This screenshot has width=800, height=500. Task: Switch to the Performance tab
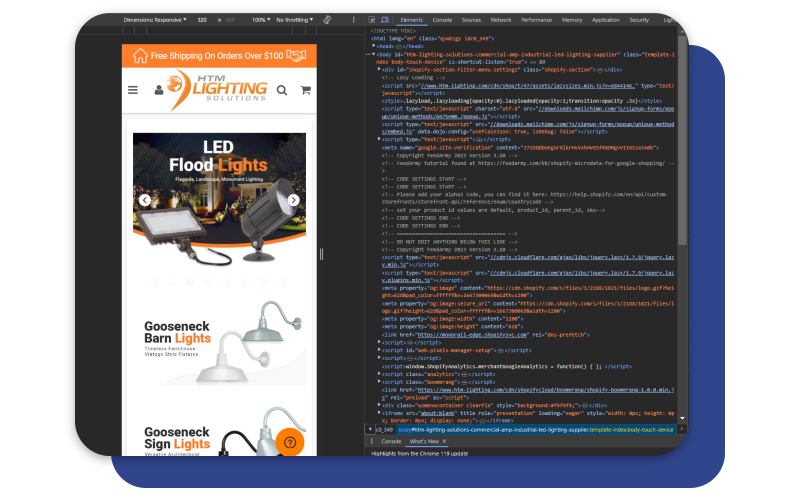point(537,20)
